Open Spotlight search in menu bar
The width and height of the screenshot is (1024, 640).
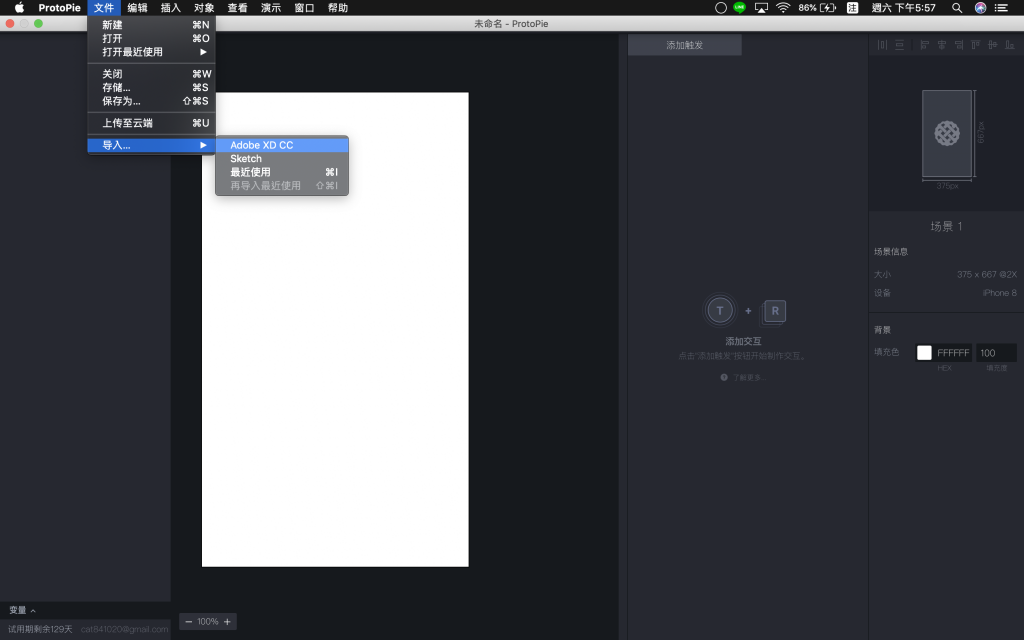tap(957, 8)
